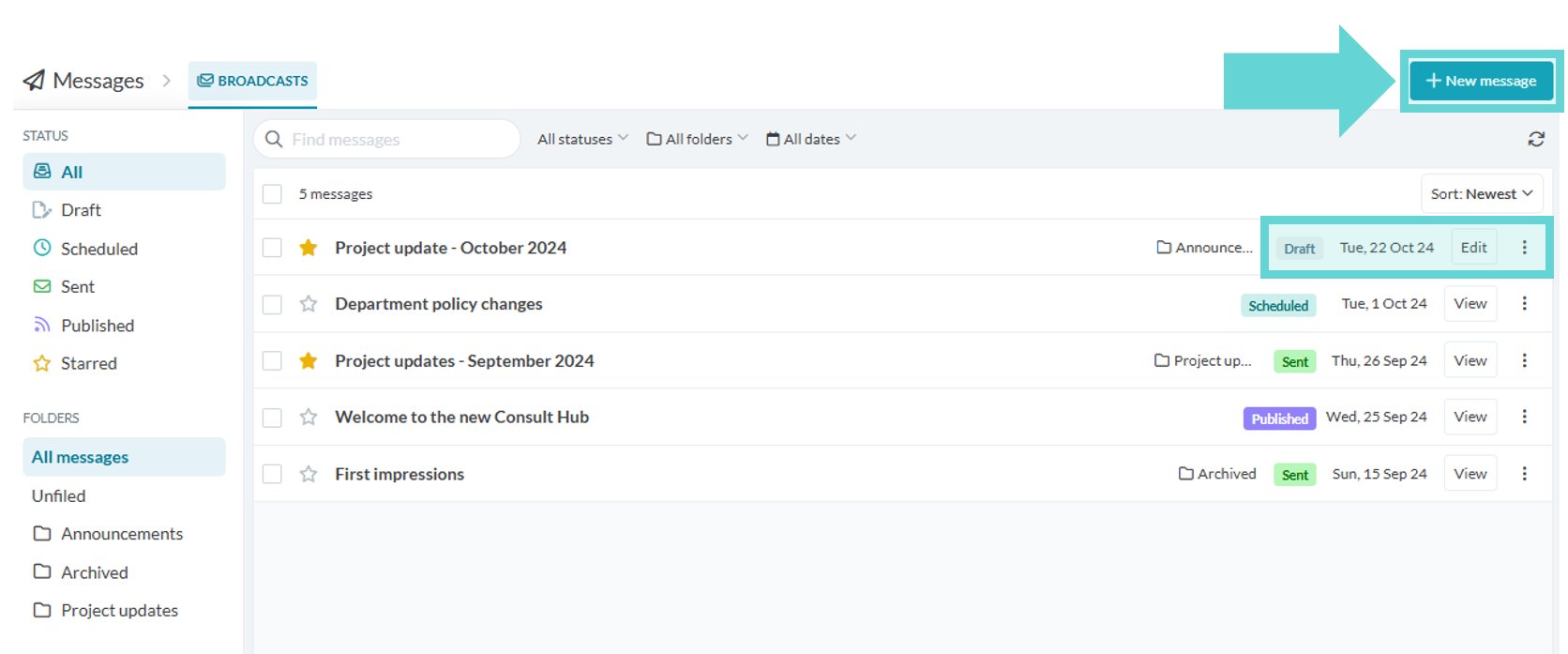Star the Department policy changes message
This screenshot has width=1568, height=654.
308,304
